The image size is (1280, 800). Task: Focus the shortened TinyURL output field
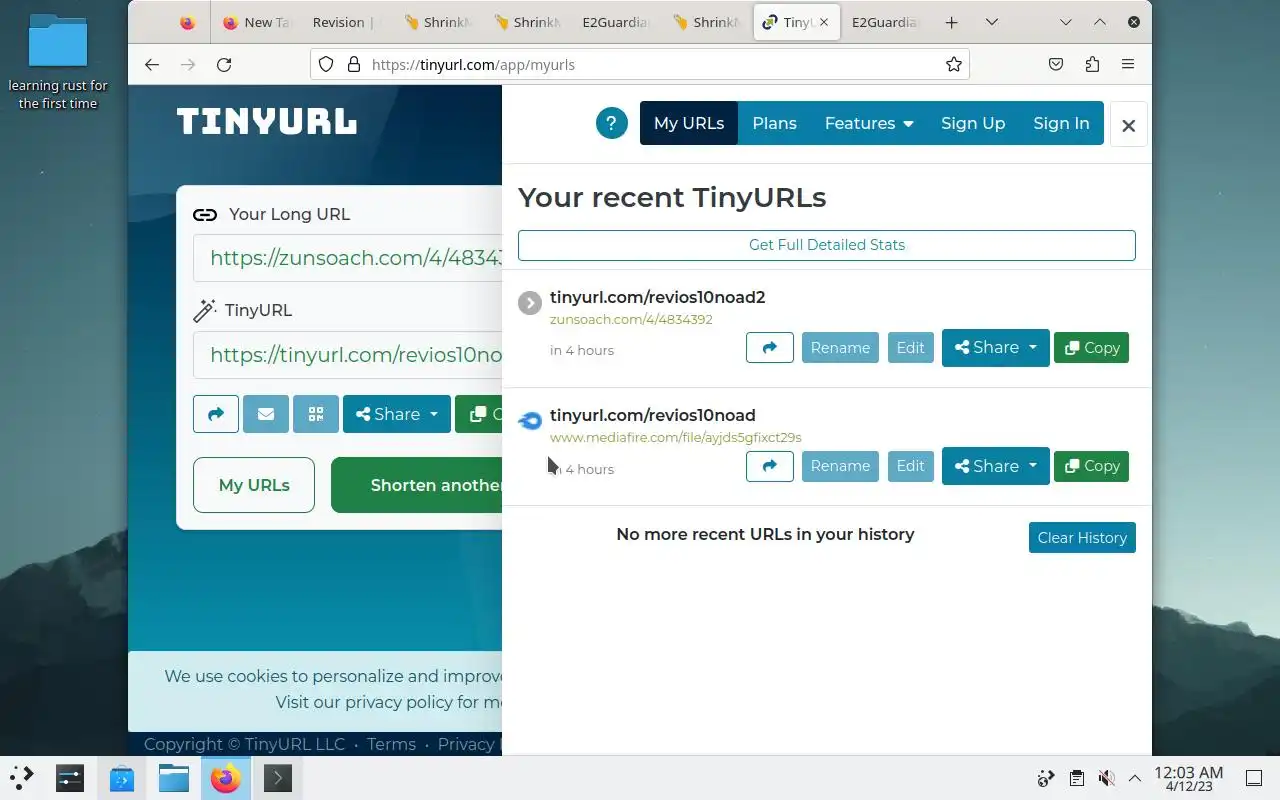click(348, 355)
